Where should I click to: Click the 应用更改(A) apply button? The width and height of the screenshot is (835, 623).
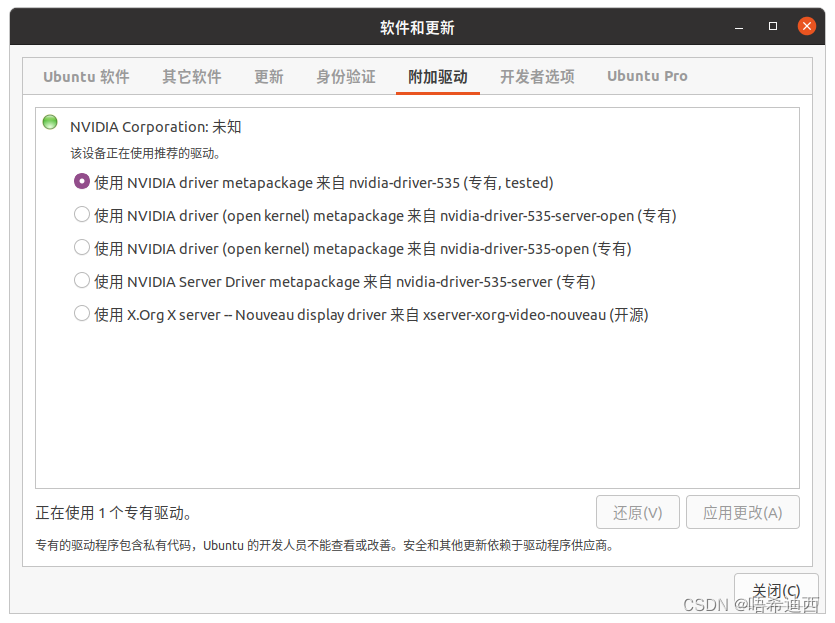click(x=742, y=512)
